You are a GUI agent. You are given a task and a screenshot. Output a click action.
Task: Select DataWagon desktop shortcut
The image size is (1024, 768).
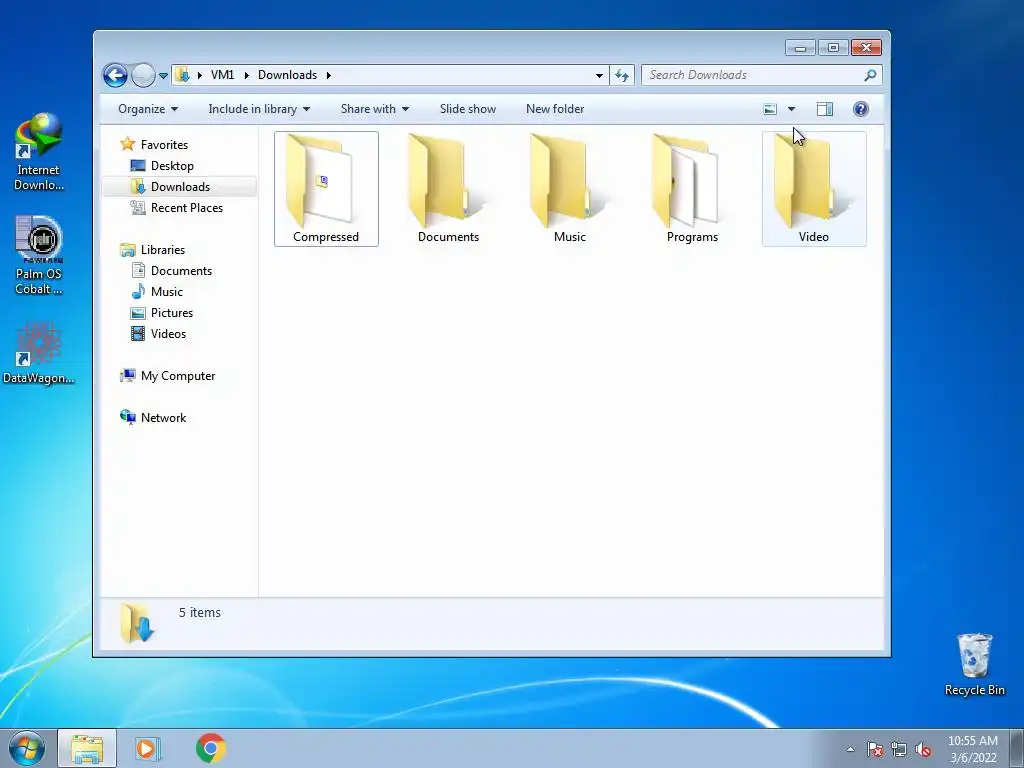tap(39, 353)
